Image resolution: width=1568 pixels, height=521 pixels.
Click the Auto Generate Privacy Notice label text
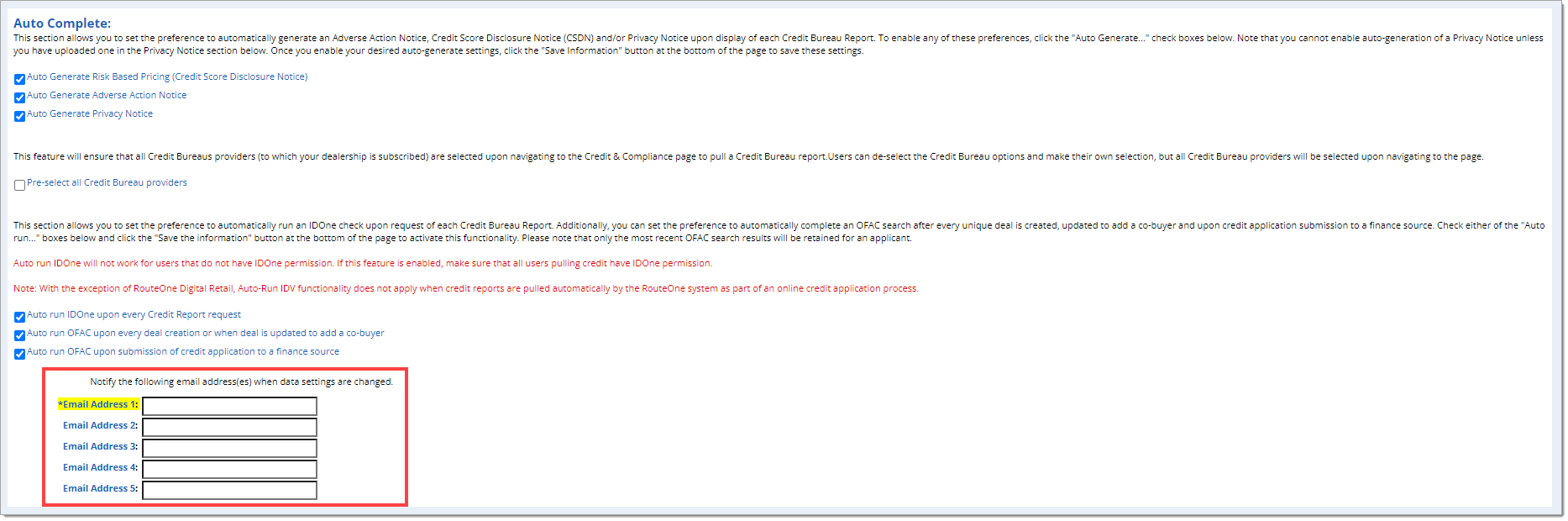click(90, 113)
